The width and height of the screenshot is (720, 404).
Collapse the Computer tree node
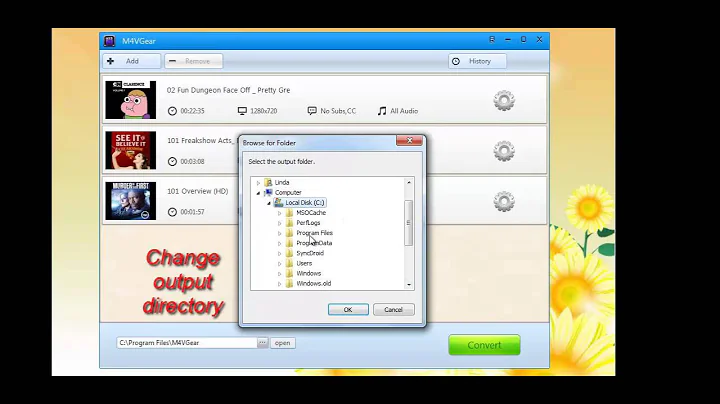258,193
